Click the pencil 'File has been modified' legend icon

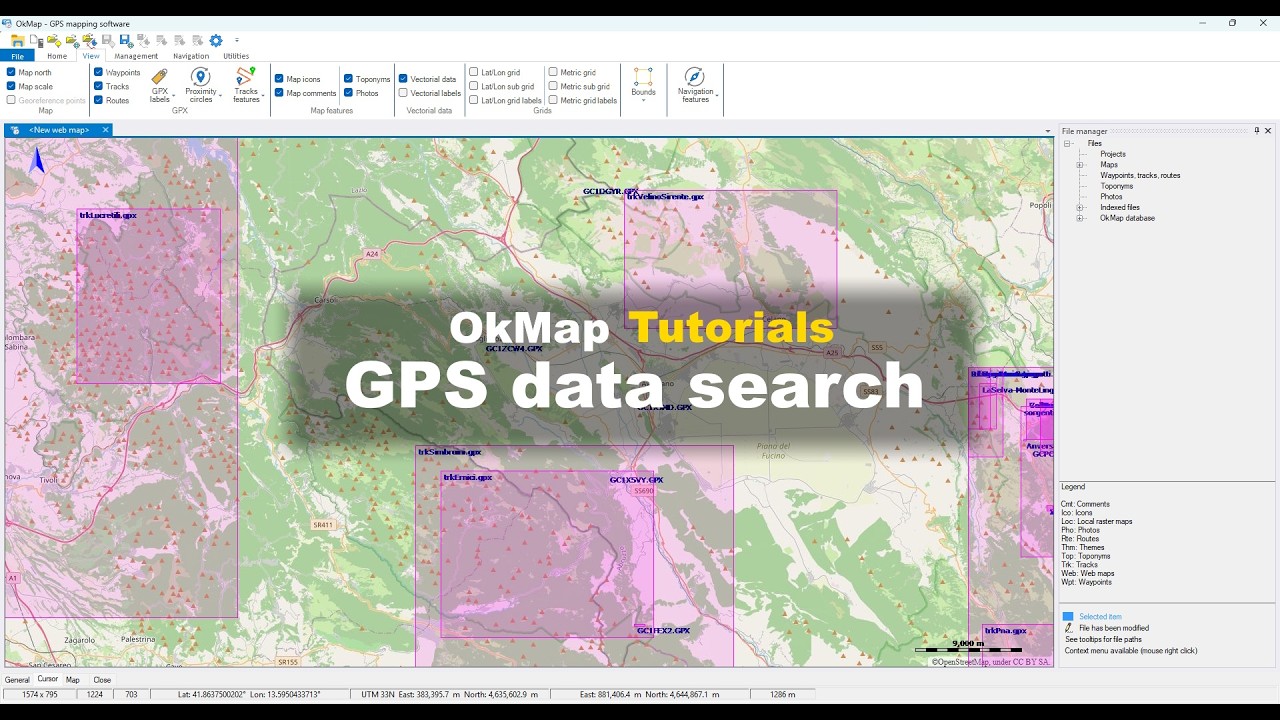tap(1068, 628)
